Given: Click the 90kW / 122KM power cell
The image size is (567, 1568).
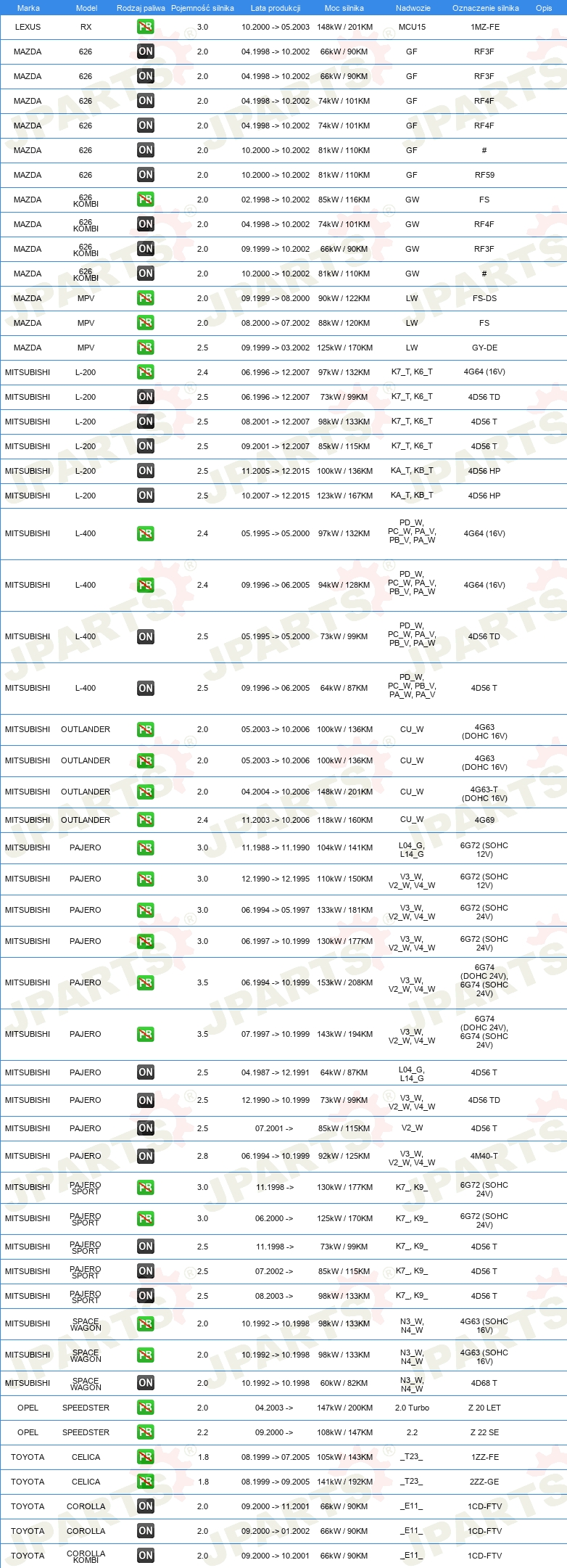Looking at the screenshot, I should click(344, 298).
